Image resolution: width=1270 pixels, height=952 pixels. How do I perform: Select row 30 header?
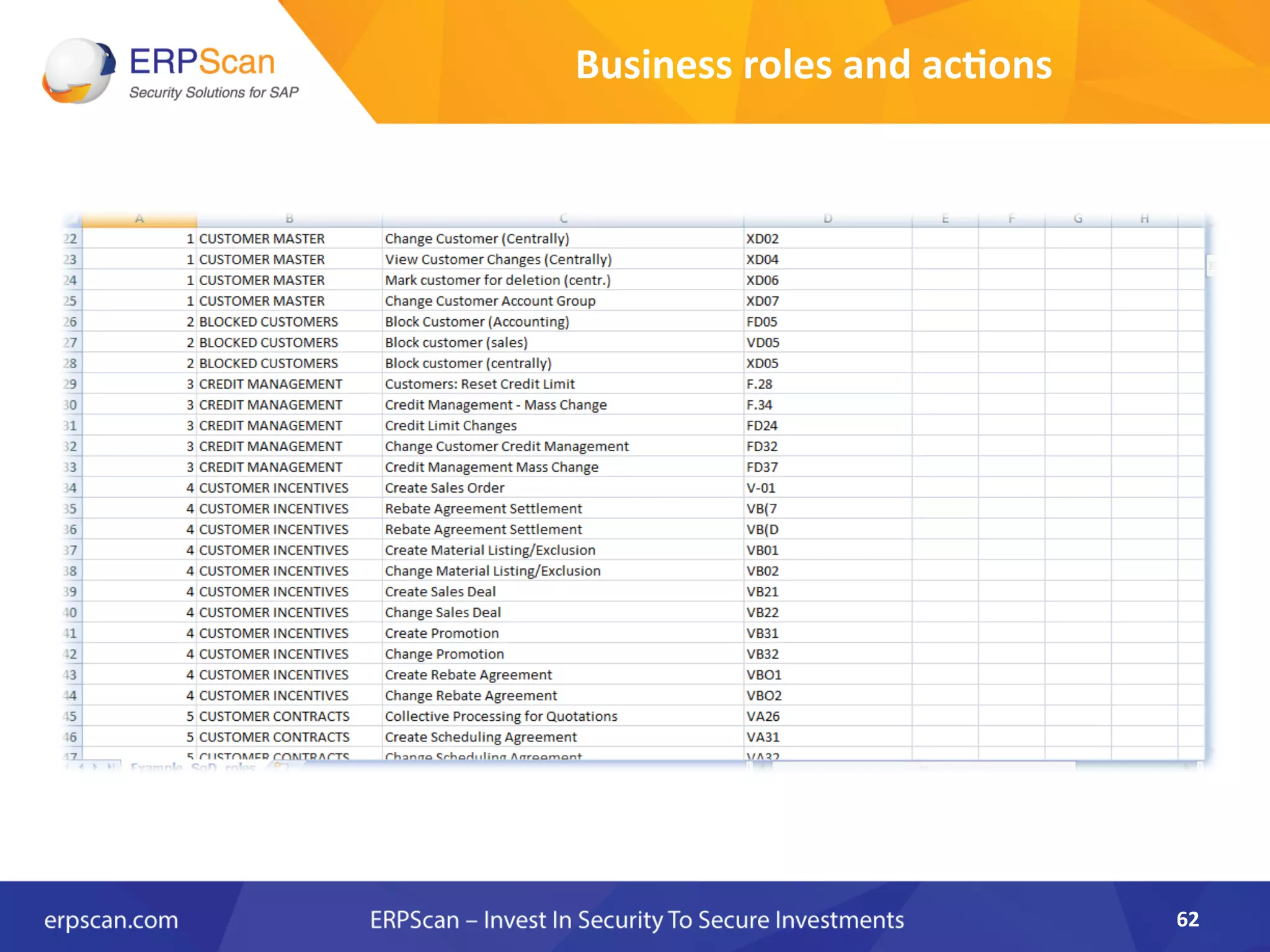point(71,405)
